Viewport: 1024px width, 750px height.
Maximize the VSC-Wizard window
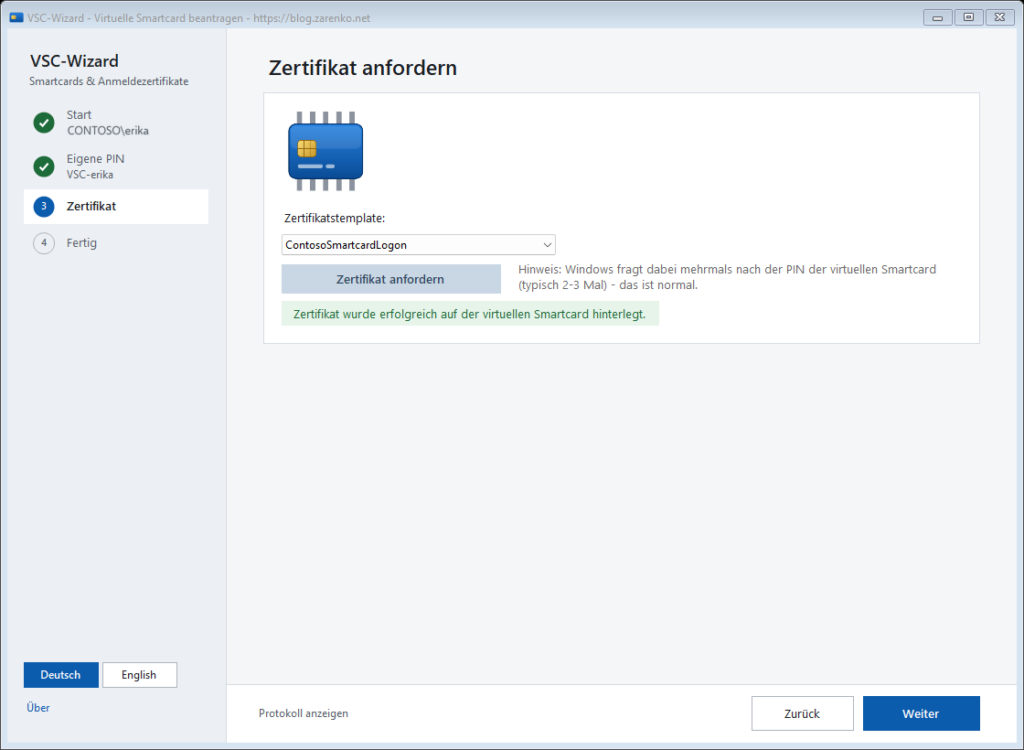click(968, 18)
